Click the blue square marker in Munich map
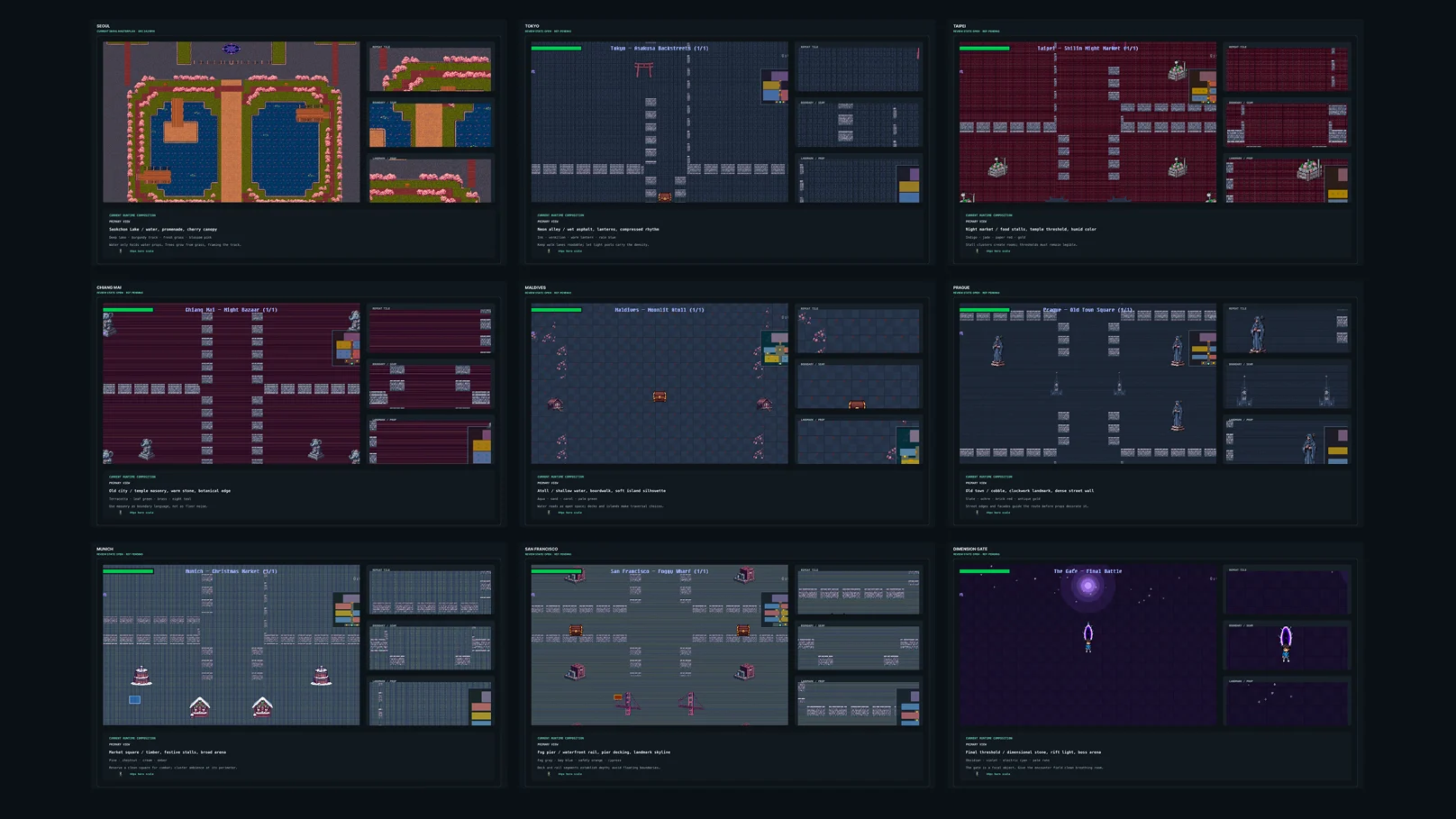The height and width of the screenshot is (819, 1456). click(x=134, y=699)
